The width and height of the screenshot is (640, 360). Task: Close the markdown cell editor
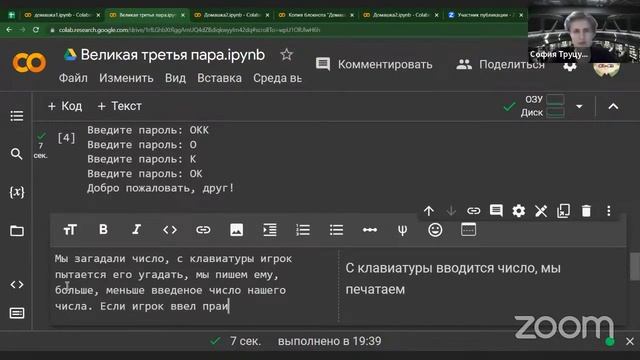(x=541, y=211)
